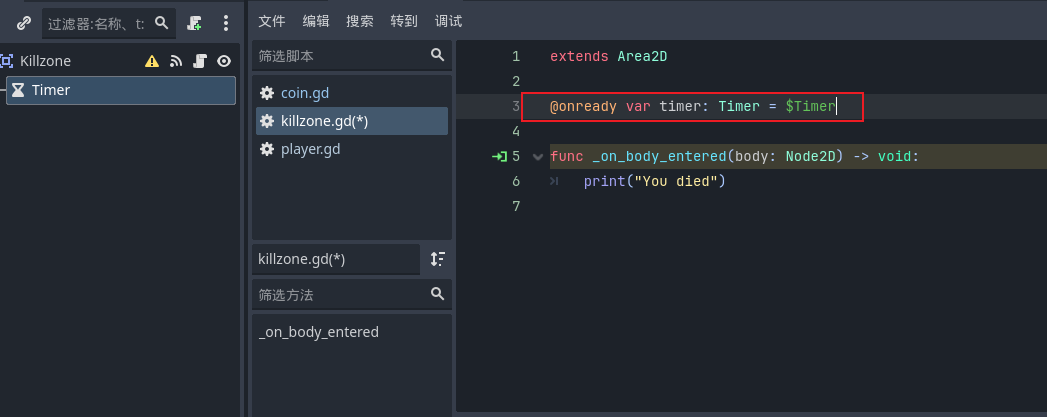Select the Timer node in scene tree
This screenshot has width=1047, height=417.
point(50,90)
